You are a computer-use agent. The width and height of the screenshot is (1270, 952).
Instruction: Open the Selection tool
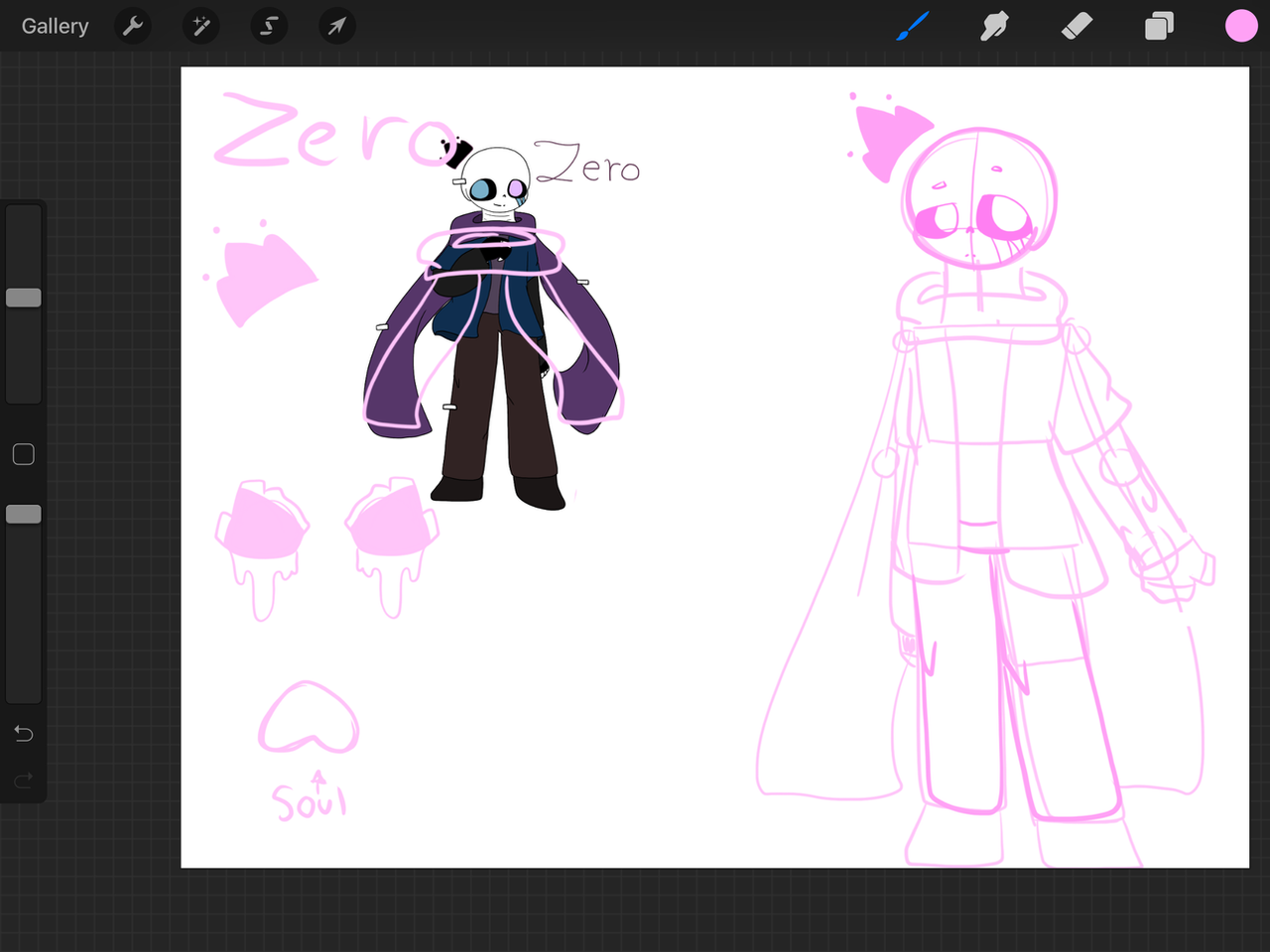269,26
